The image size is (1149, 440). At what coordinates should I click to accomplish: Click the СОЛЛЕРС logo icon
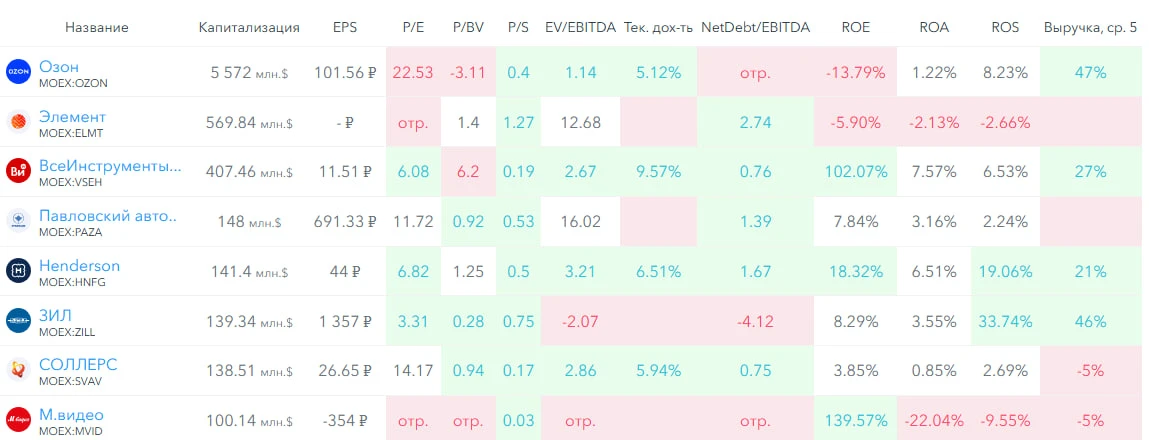(x=18, y=370)
